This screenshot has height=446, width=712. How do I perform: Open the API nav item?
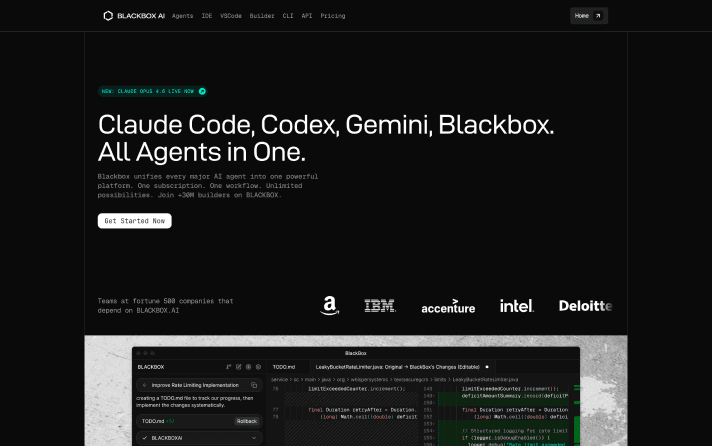click(x=307, y=16)
